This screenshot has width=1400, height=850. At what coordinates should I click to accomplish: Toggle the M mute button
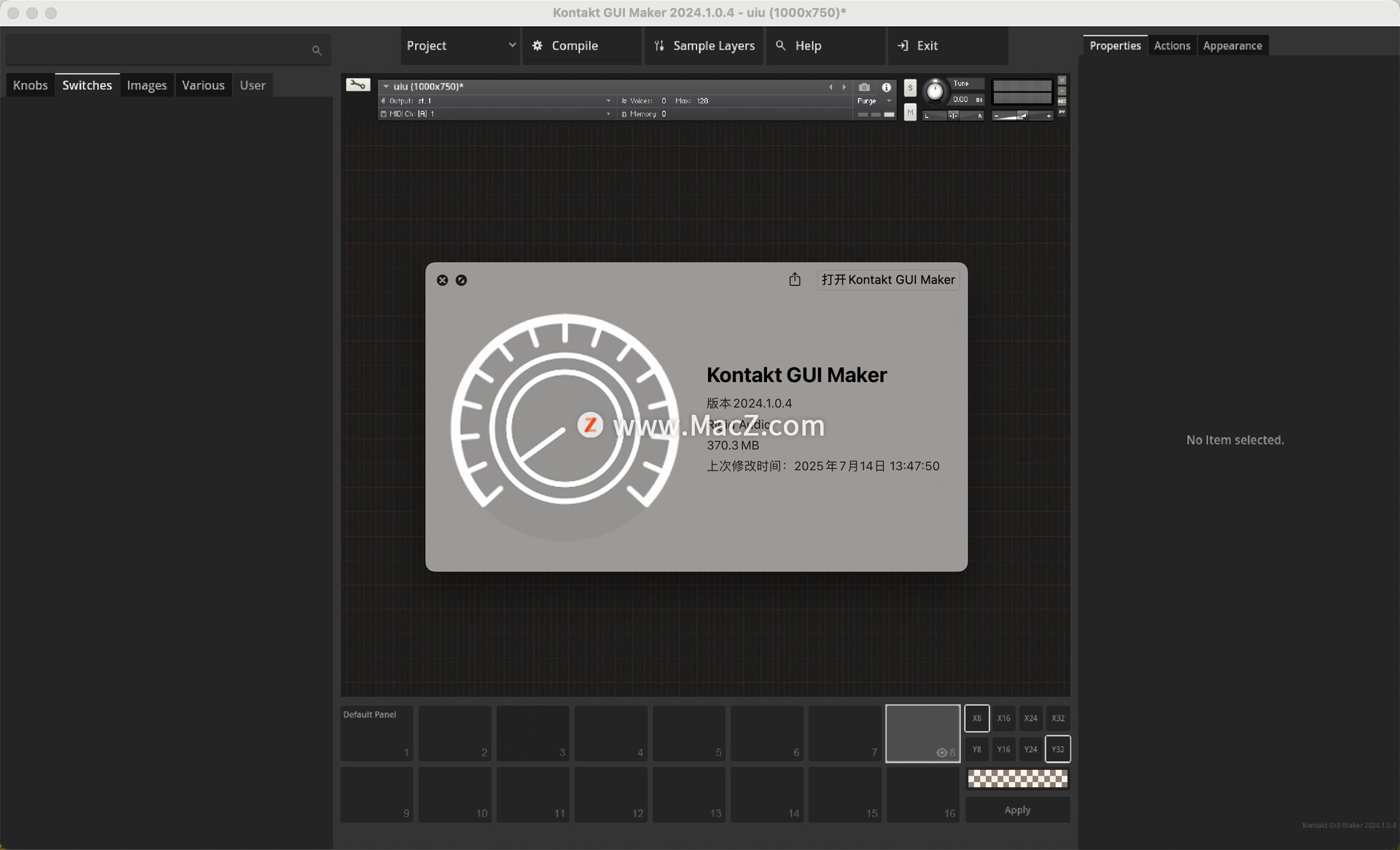(x=910, y=112)
